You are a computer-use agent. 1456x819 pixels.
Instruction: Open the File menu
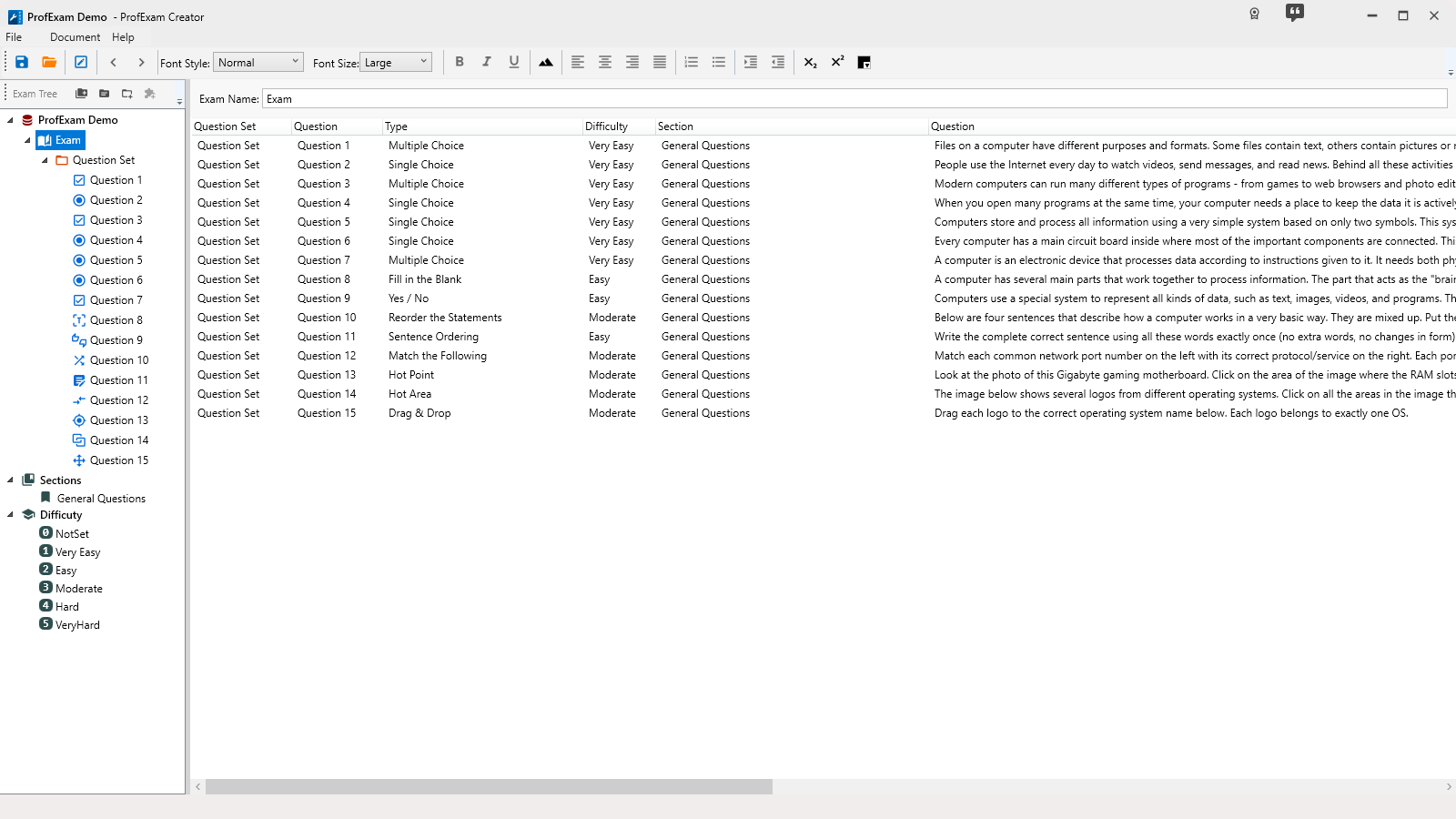click(x=14, y=37)
